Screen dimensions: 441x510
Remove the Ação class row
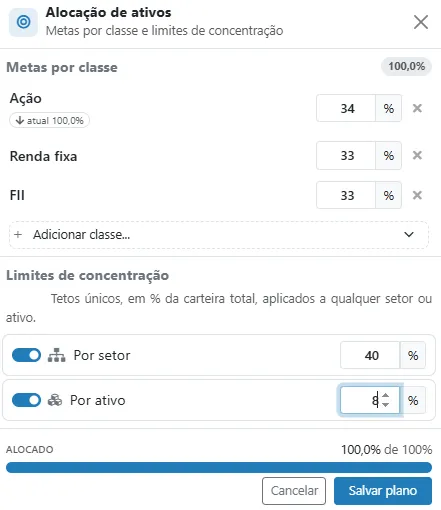[417, 108]
